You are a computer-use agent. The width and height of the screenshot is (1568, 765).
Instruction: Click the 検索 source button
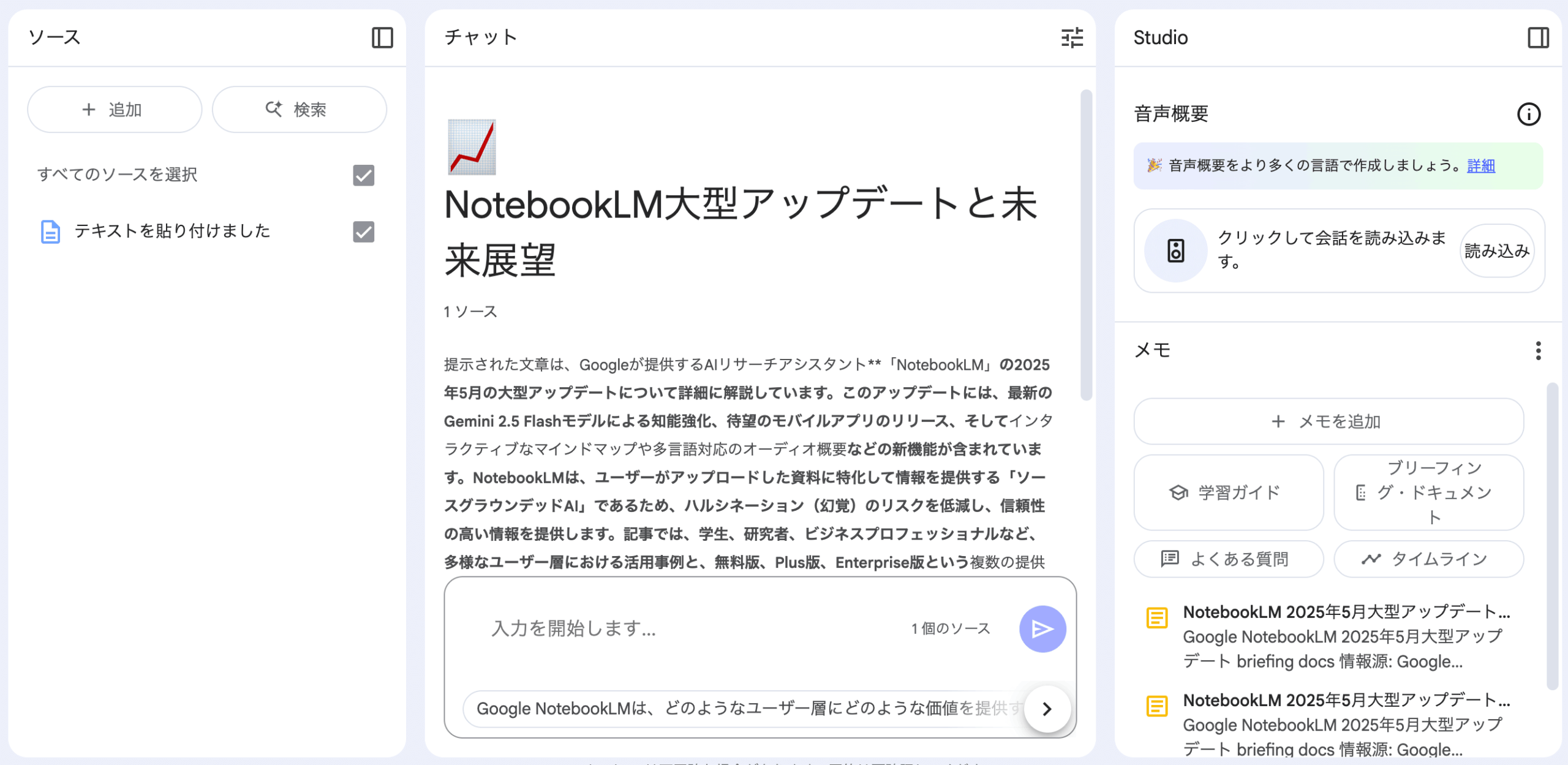299,110
